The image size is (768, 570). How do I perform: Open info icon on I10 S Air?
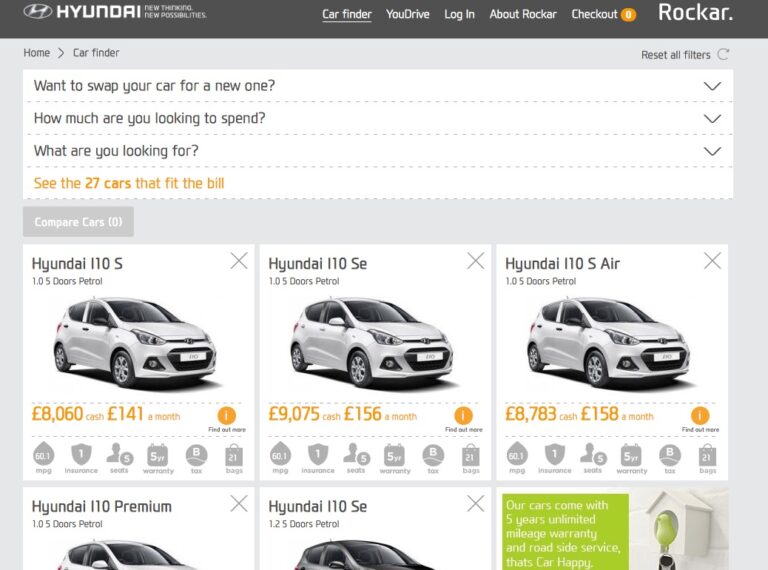(700, 416)
